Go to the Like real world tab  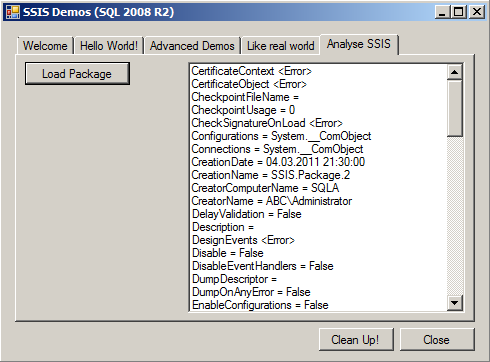[281, 46]
